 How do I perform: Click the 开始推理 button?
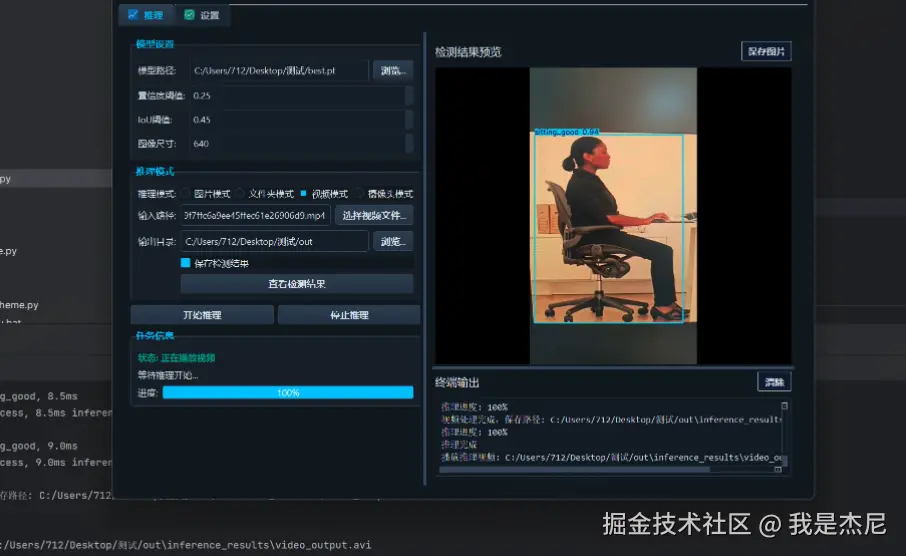tap(202, 315)
